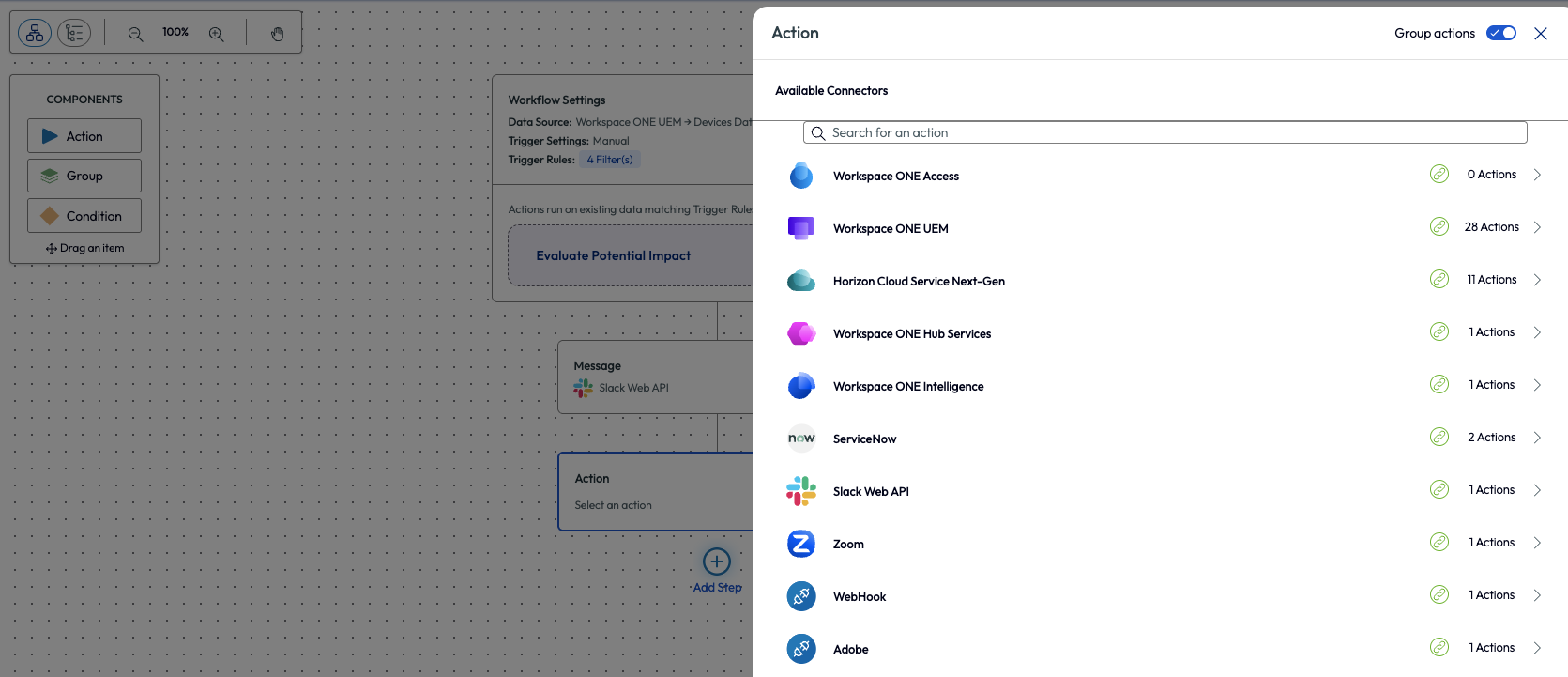The image size is (1568, 677).
Task: Expand Workspace ONE Hub Services chevron
Action: 1537,332
